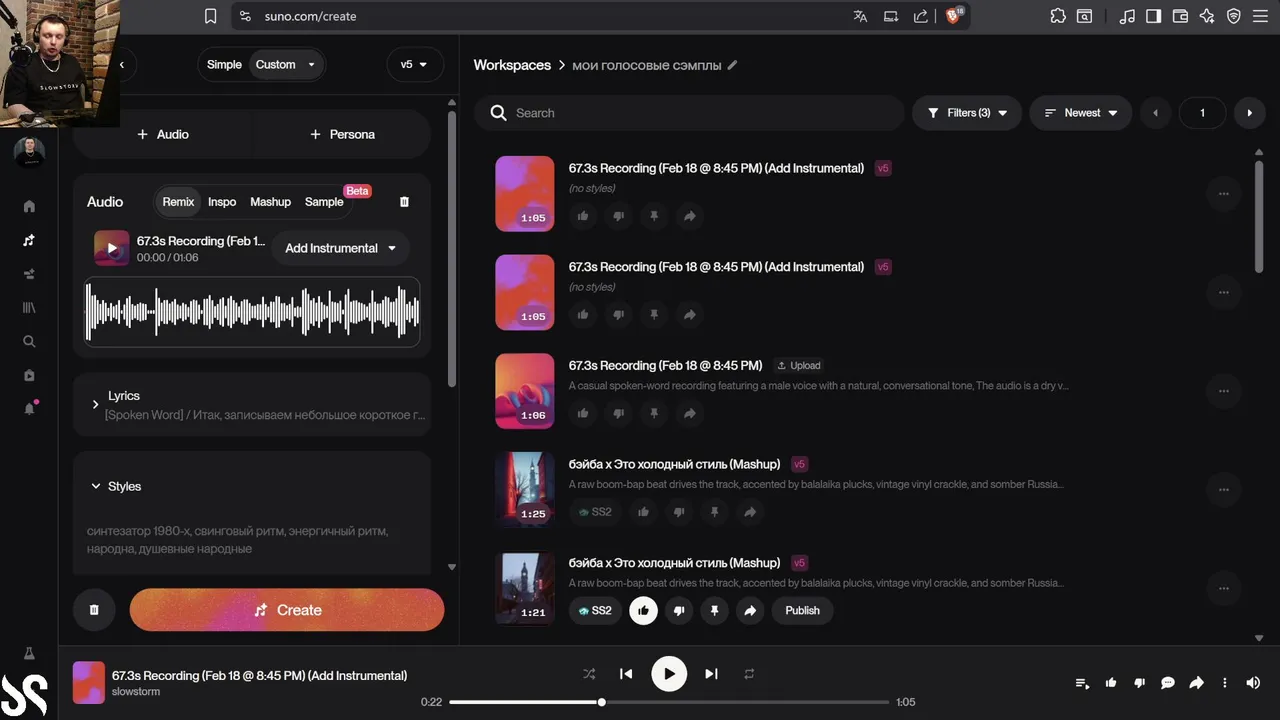Open the v5 model version dropdown
This screenshot has height=720, width=1280.
point(414,64)
